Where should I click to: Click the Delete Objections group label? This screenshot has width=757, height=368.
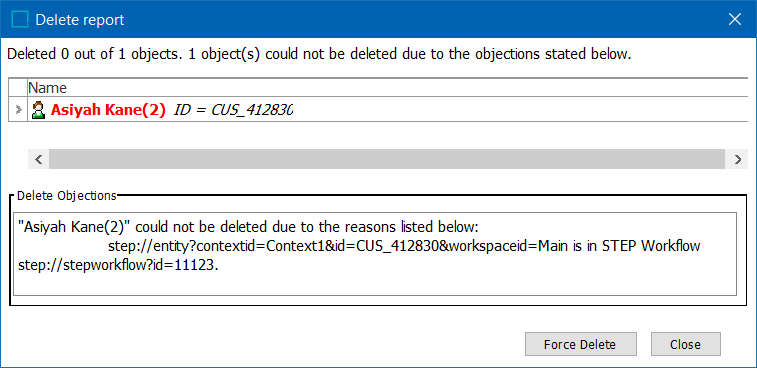tap(67, 196)
